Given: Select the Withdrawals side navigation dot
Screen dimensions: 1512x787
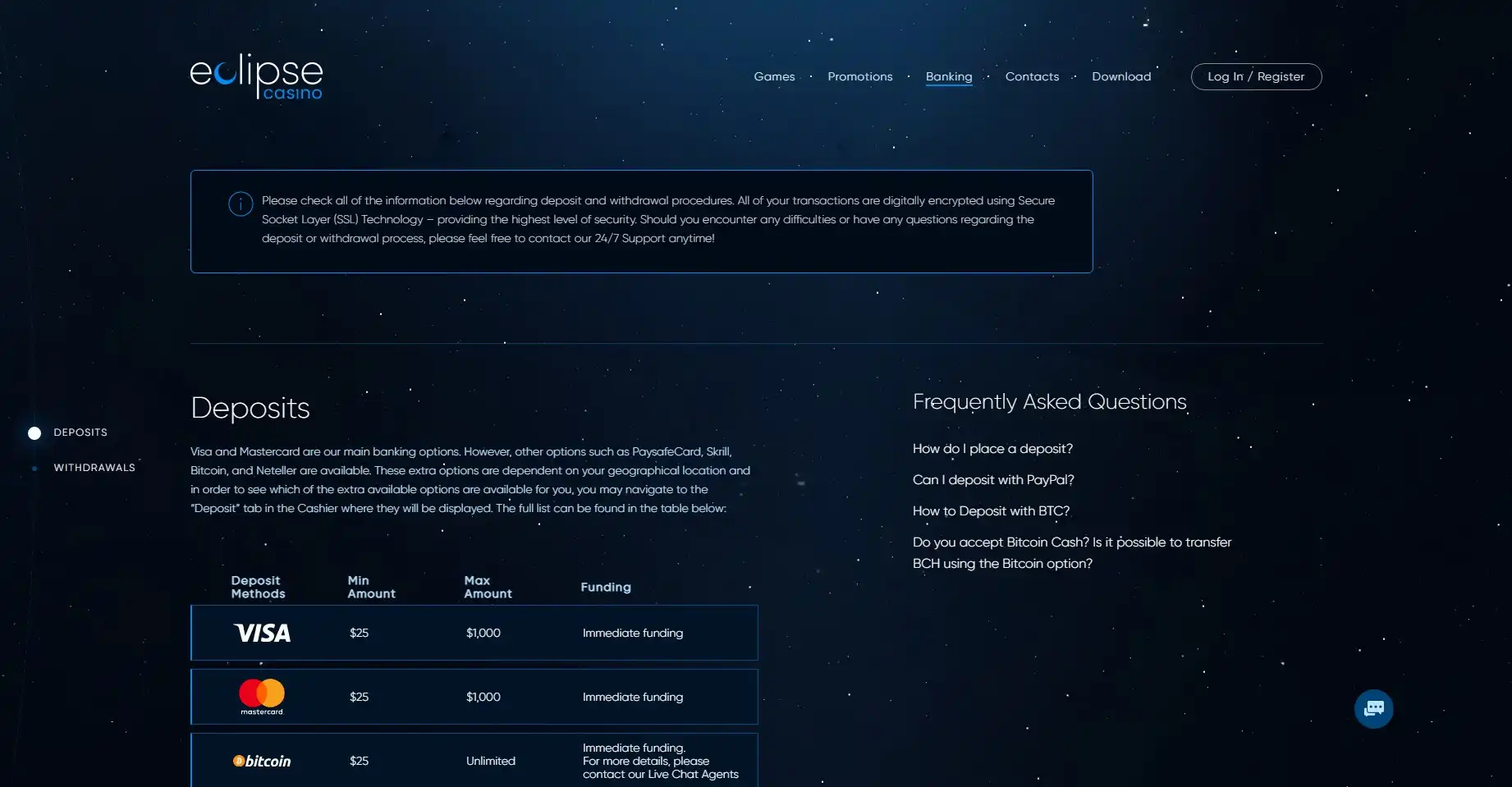Looking at the screenshot, I should (34, 468).
